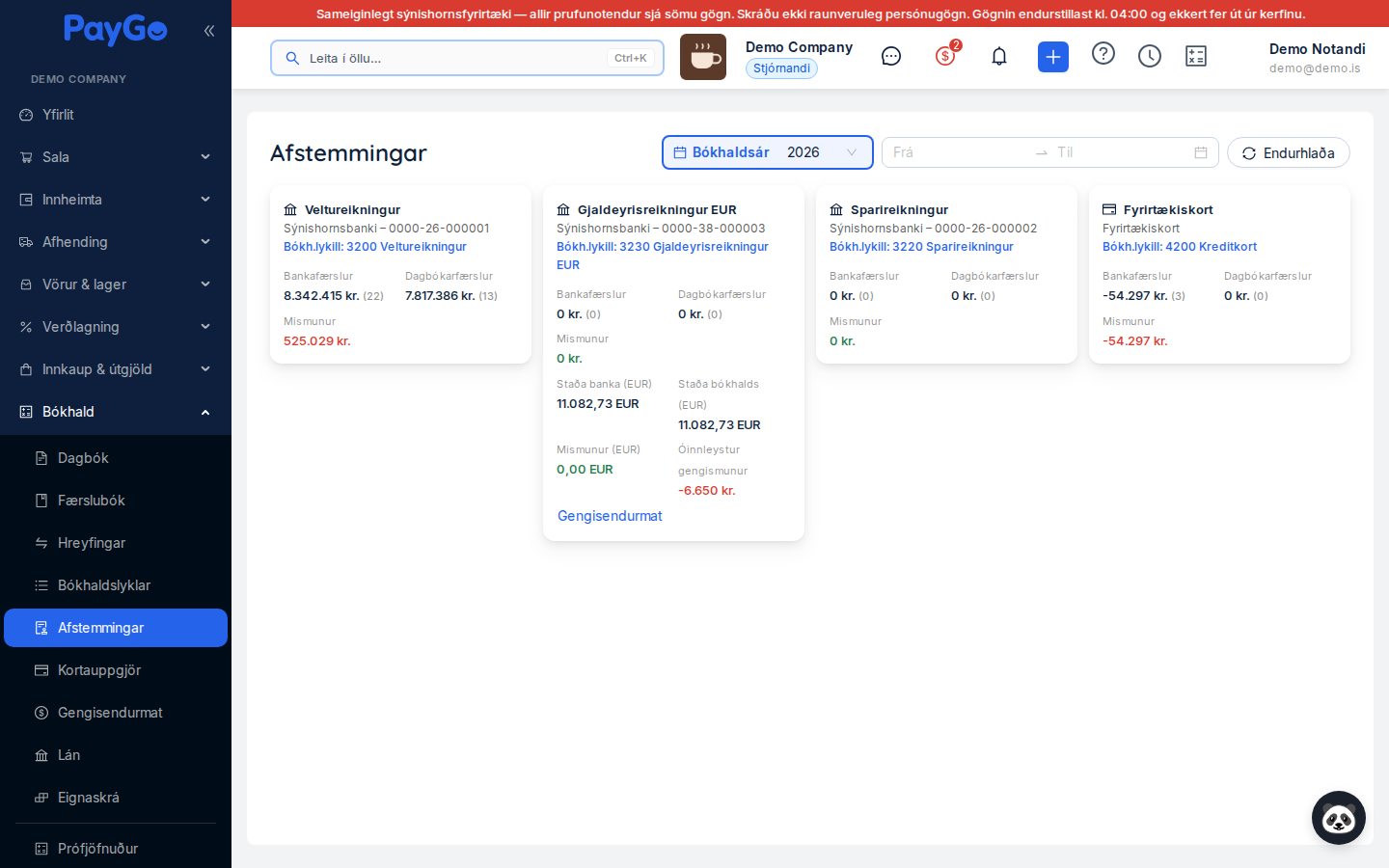Open Lán in the sidebar
The image size is (1389, 868).
(116, 755)
